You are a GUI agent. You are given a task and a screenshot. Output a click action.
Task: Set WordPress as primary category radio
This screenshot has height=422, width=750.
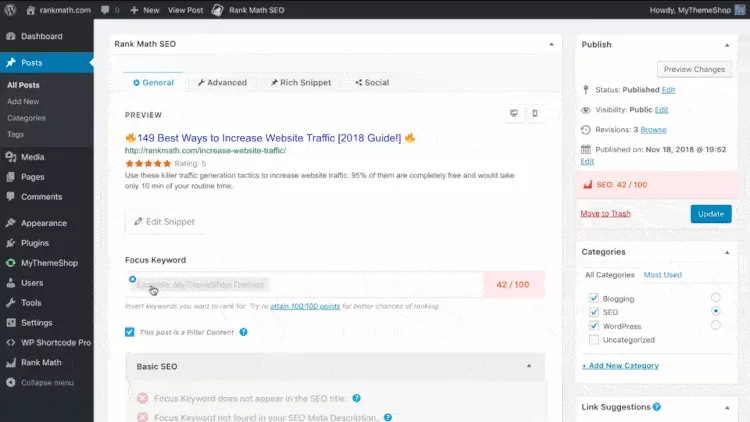tap(716, 325)
